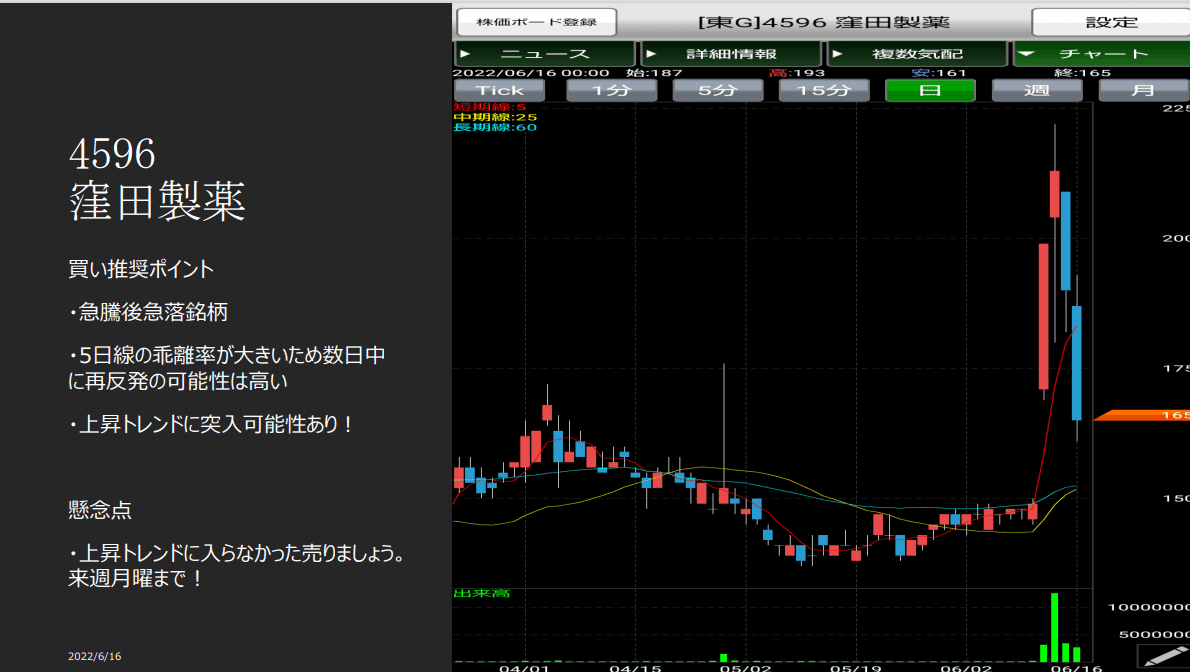Expand the 複数気配 section
1190x672 pixels.
point(917,54)
